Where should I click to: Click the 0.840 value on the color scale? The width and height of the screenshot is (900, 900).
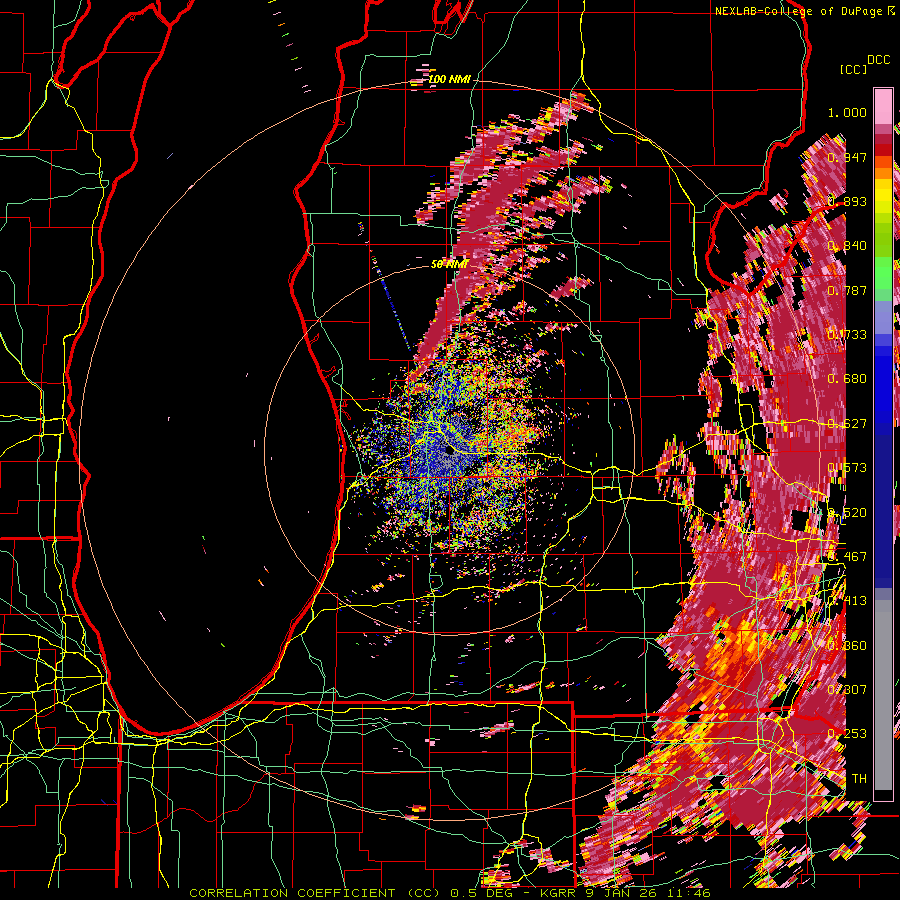click(847, 246)
